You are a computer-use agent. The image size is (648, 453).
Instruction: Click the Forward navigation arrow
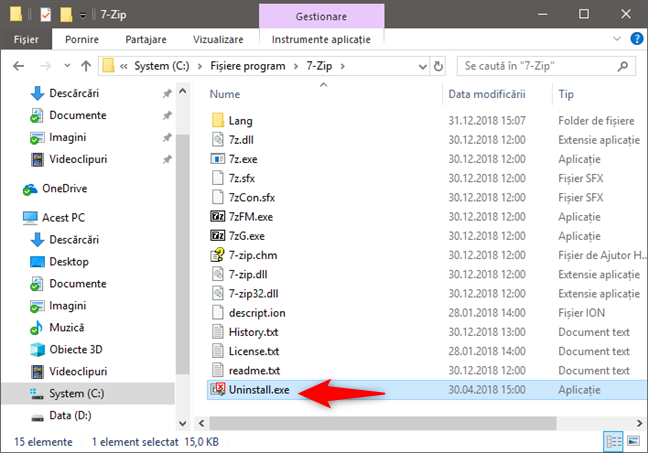point(45,66)
